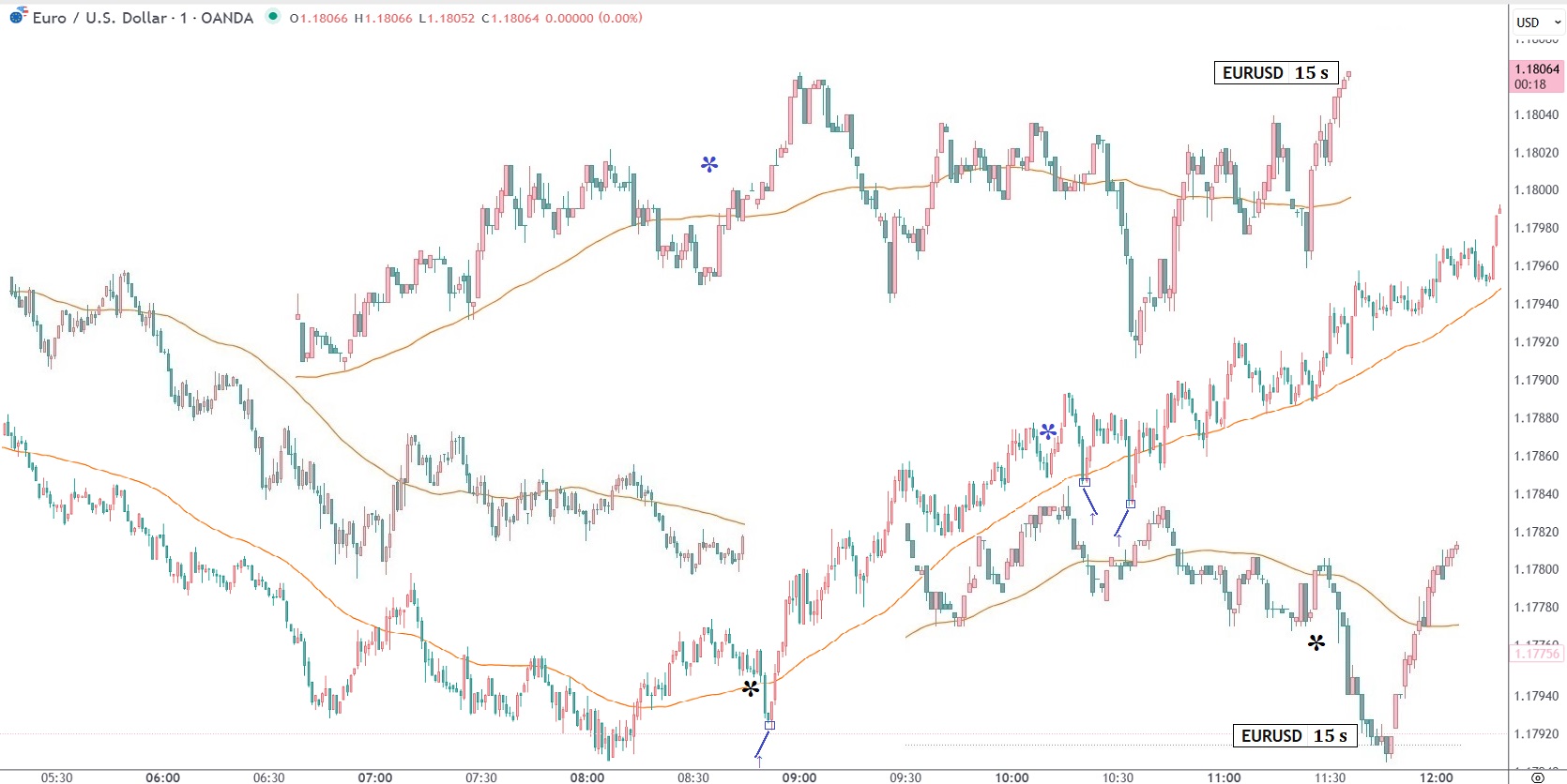Click the green market status dot
Viewport: 1567px width, 784px height.
[272, 16]
